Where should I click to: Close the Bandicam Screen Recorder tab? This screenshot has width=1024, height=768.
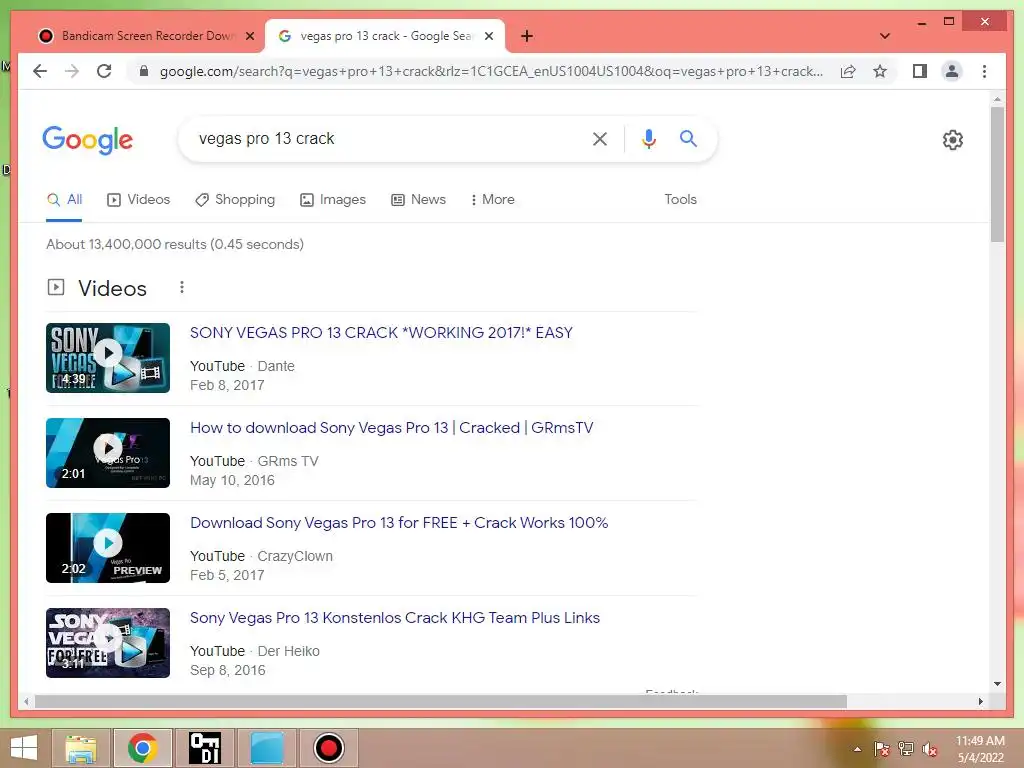249,36
